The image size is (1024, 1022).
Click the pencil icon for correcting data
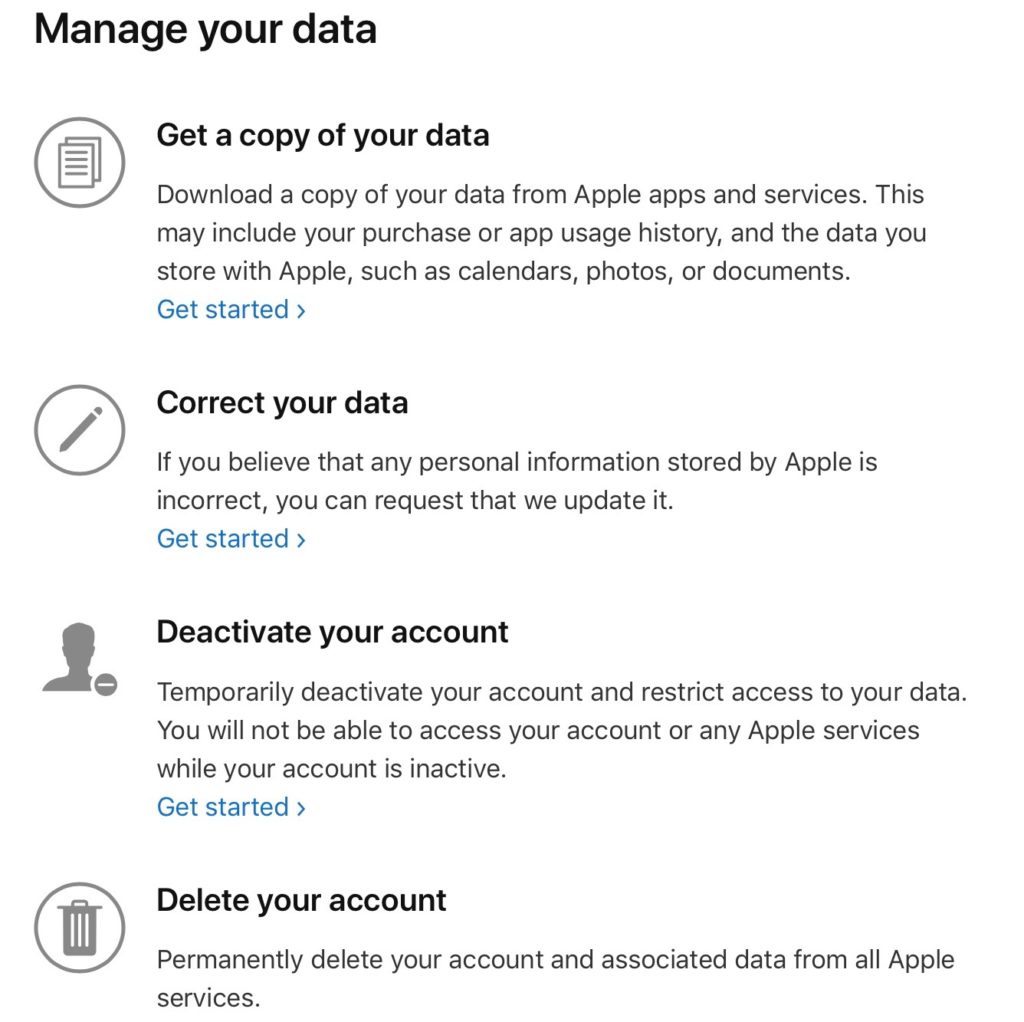tap(80, 430)
